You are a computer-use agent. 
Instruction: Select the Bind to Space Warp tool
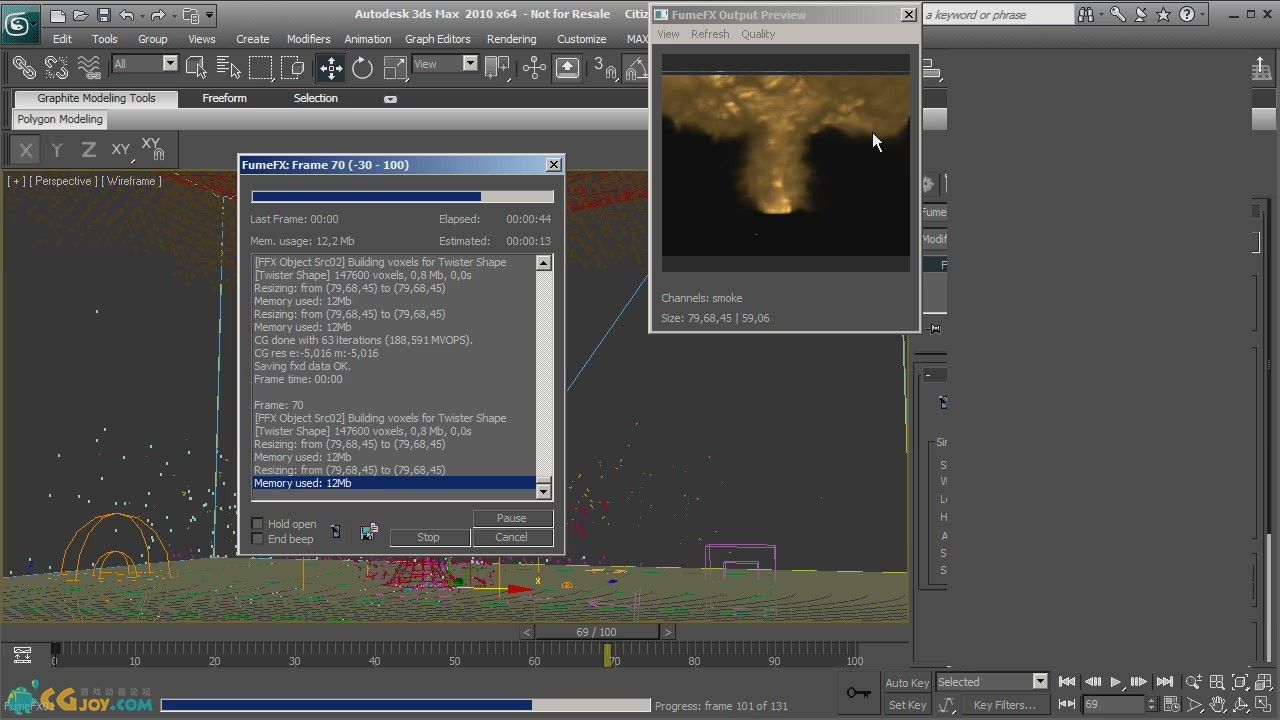tap(89, 67)
